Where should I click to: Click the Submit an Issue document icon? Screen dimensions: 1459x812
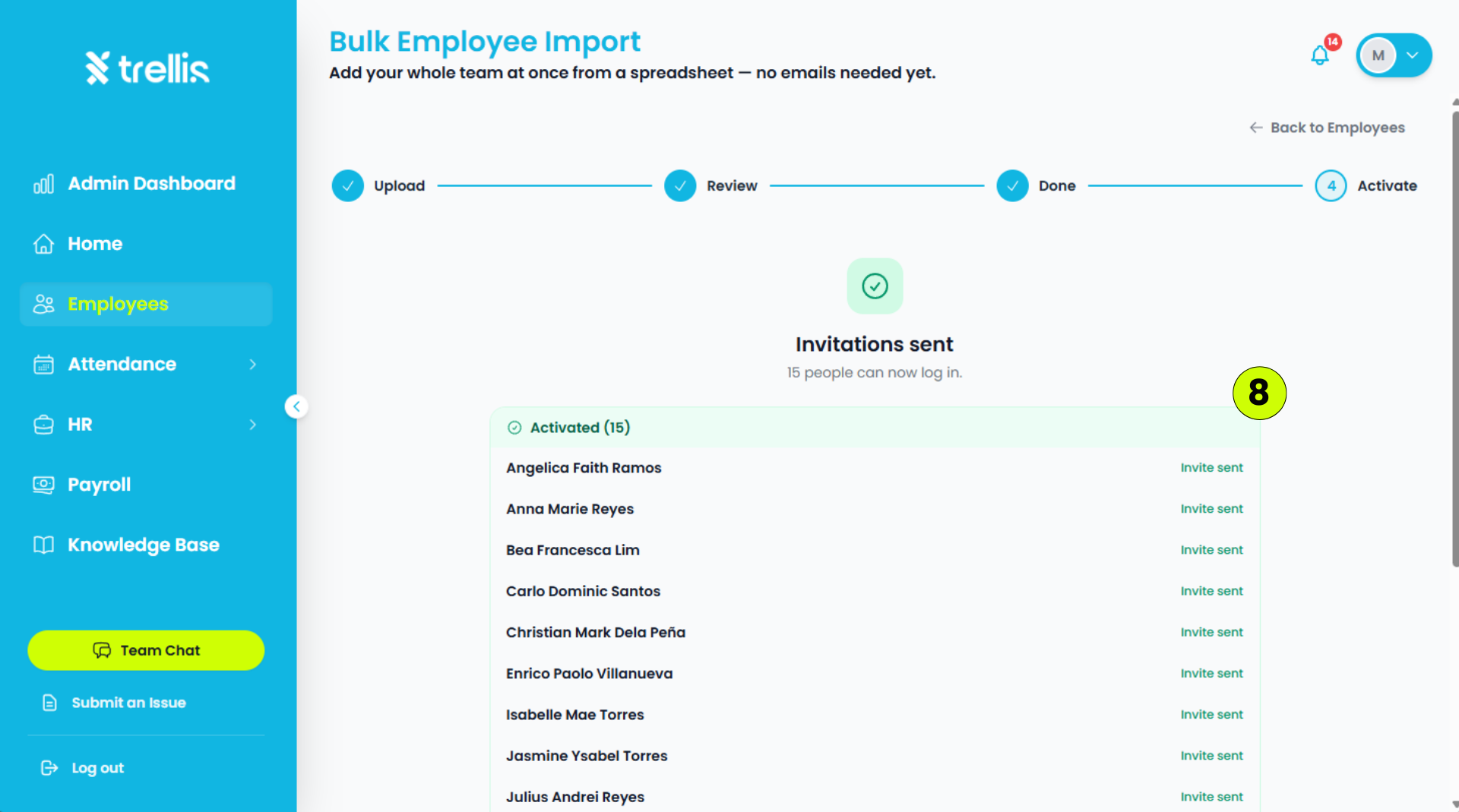pos(49,703)
